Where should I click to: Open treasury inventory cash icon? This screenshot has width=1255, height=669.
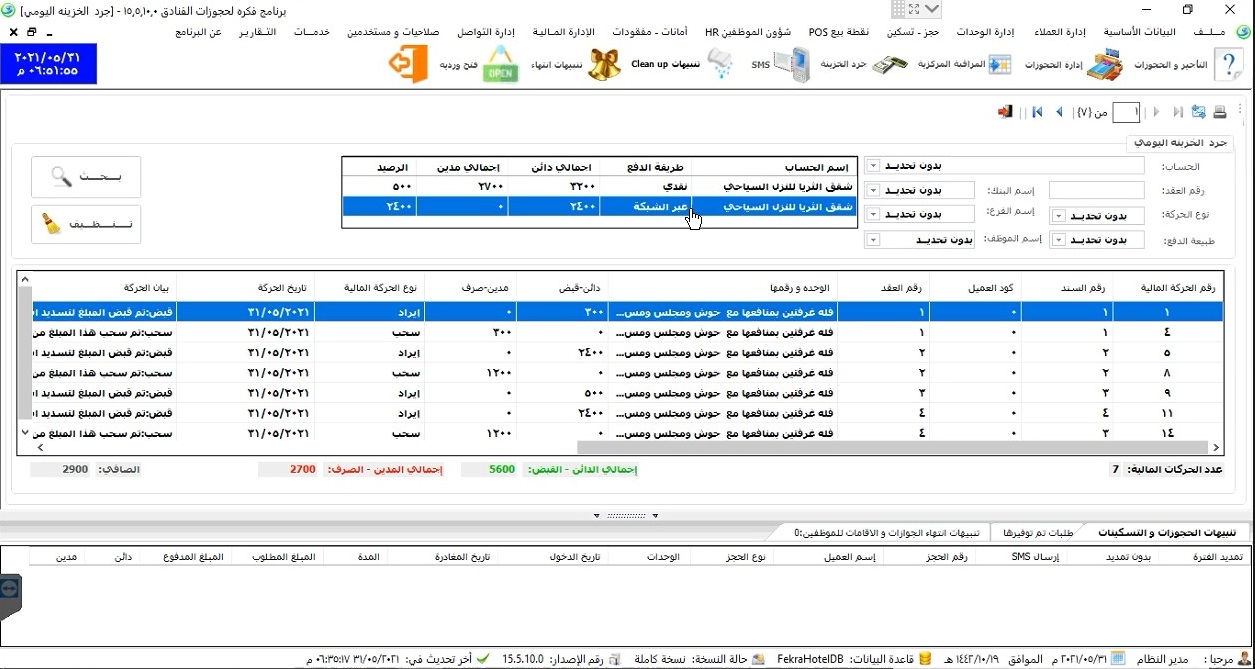(x=889, y=65)
